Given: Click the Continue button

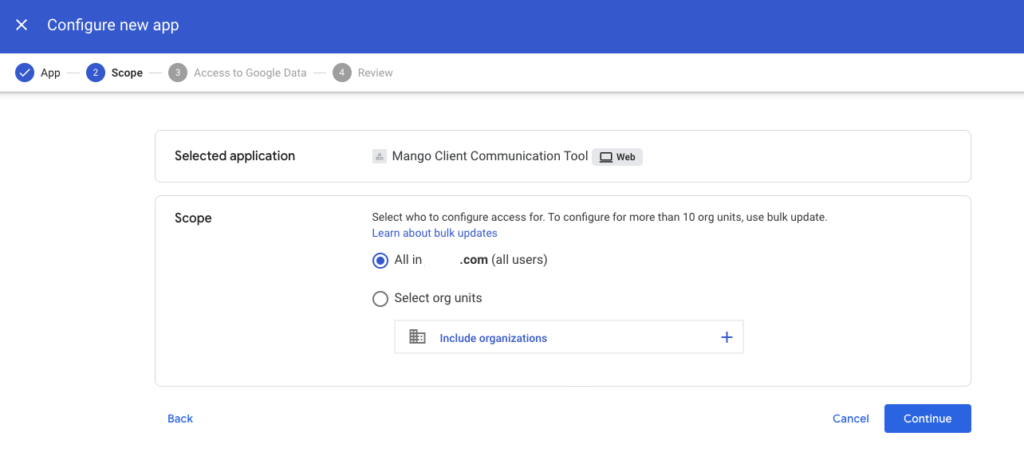Looking at the screenshot, I should [x=927, y=419].
